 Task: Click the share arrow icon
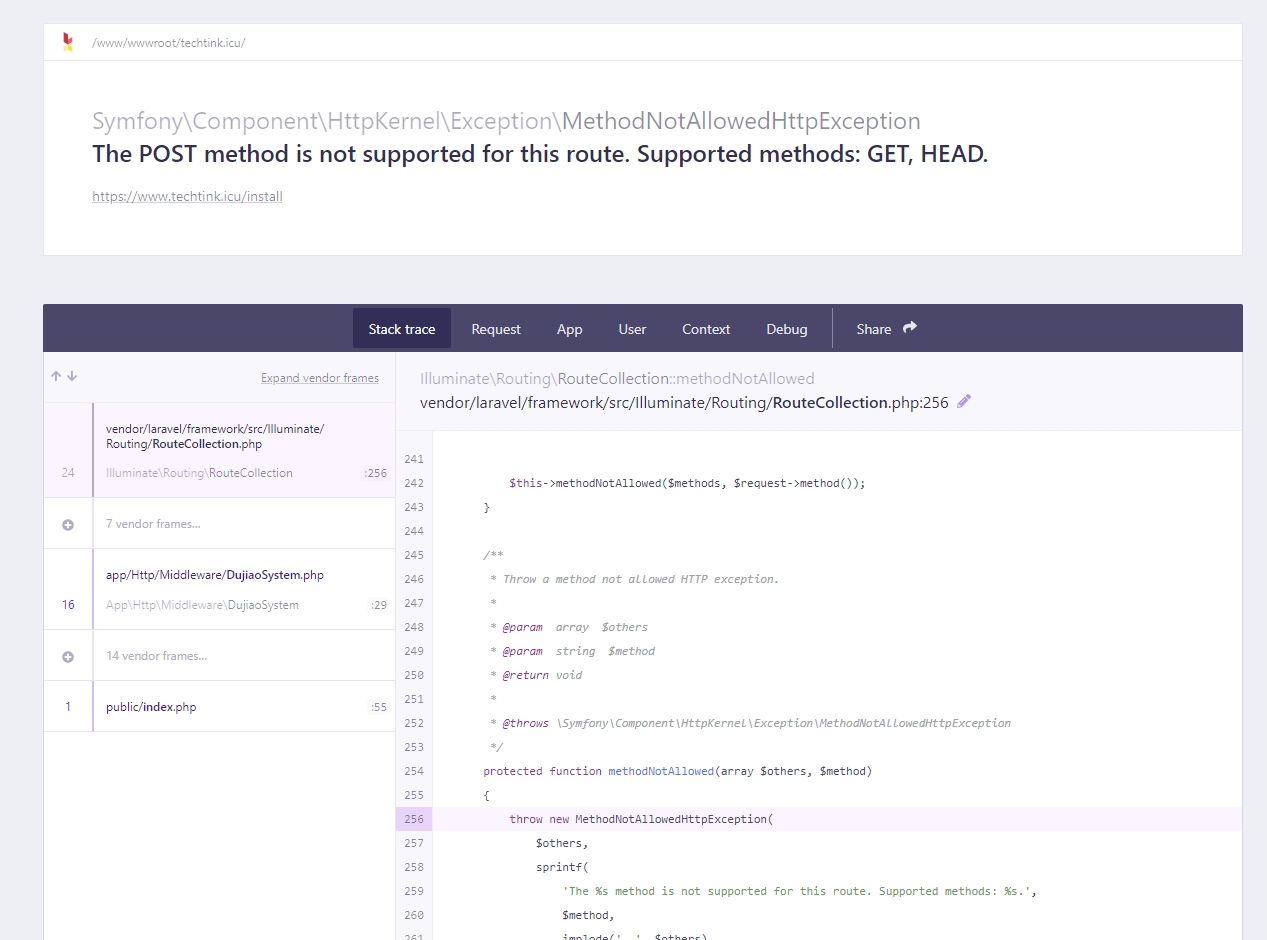point(910,328)
